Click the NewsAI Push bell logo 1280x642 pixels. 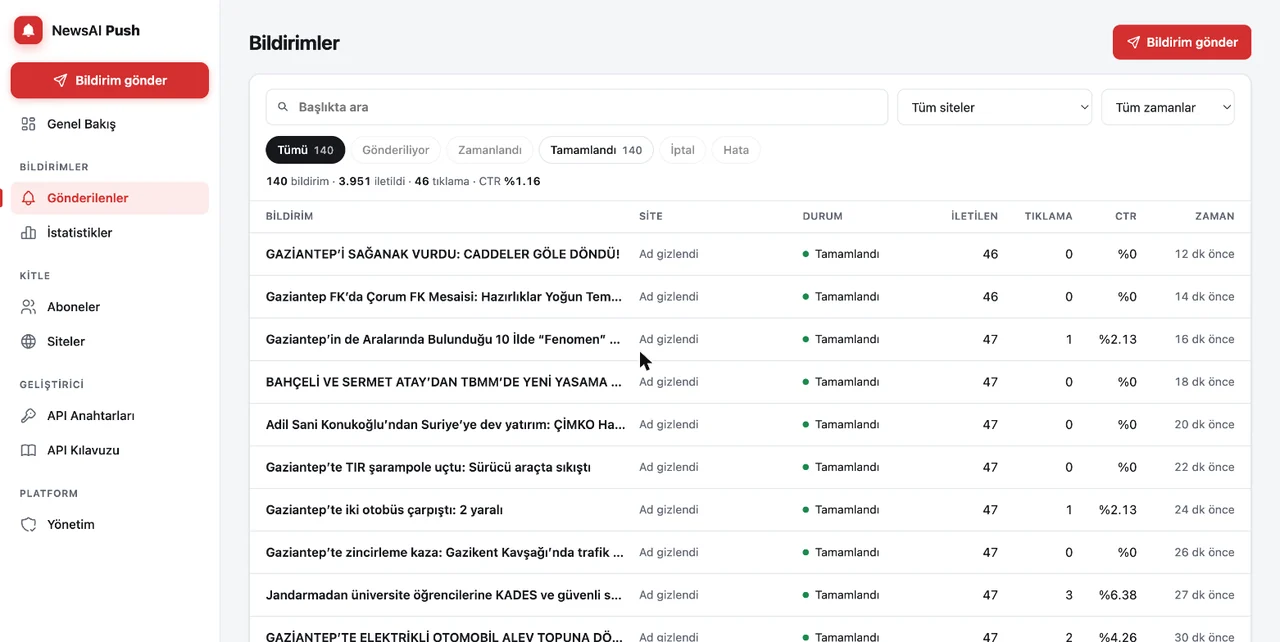28,30
